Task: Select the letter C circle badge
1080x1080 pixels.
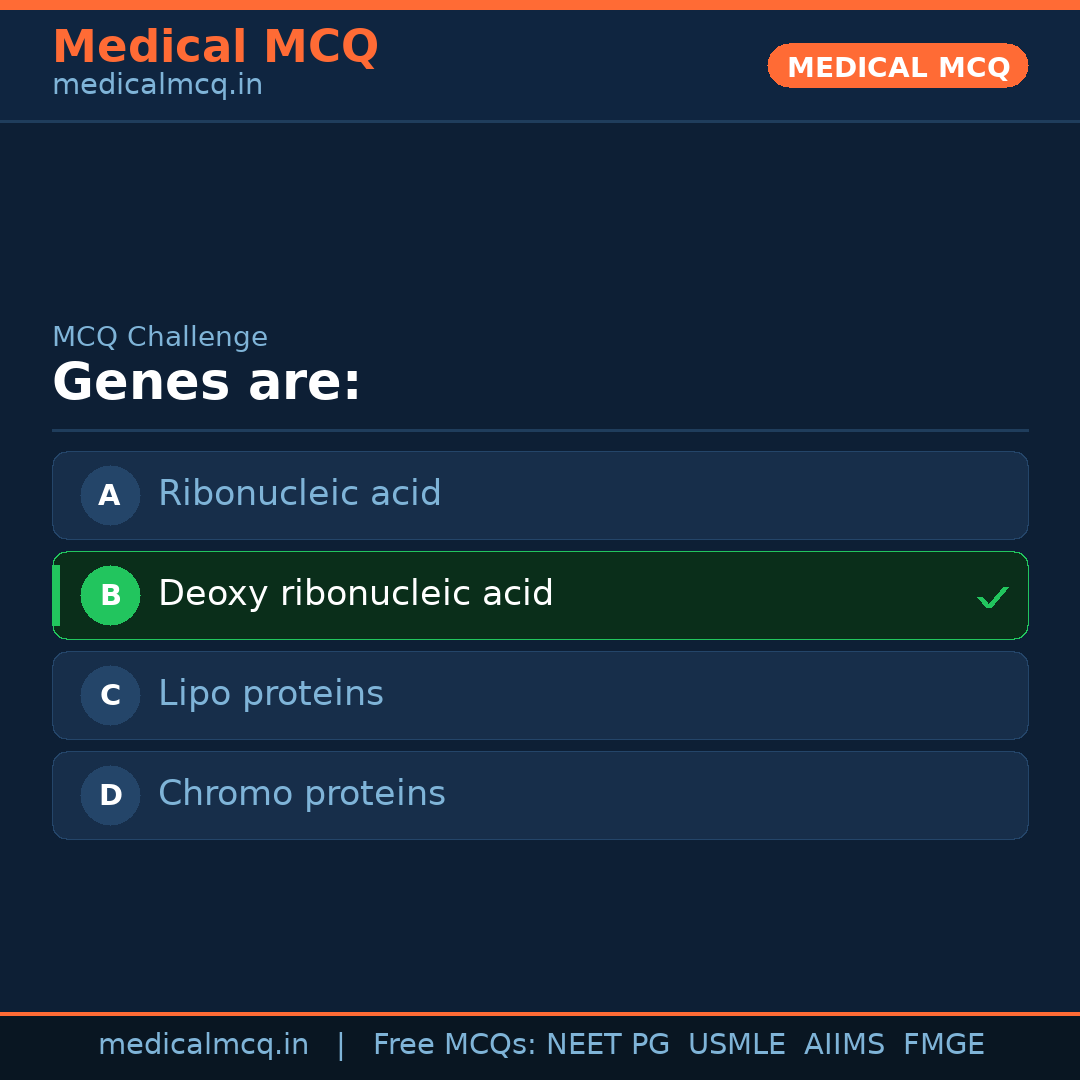Action: pyautogui.click(x=110, y=695)
